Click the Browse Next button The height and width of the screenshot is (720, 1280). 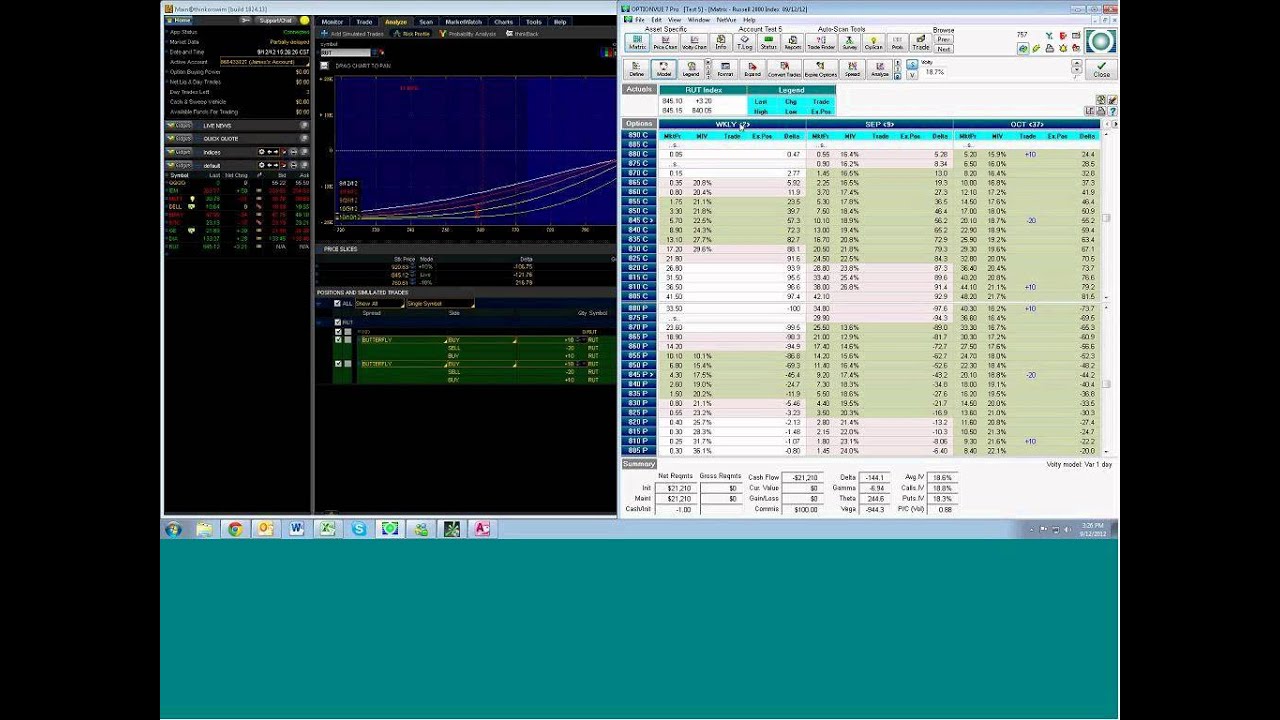click(x=944, y=49)
